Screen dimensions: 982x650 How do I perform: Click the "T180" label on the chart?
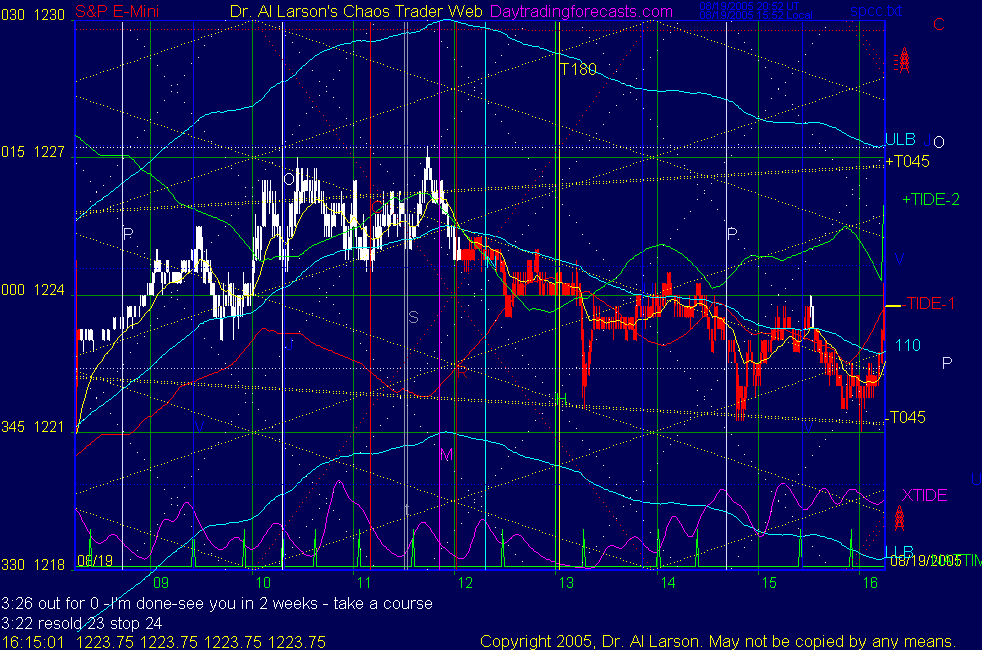click(x=578, y=69)
